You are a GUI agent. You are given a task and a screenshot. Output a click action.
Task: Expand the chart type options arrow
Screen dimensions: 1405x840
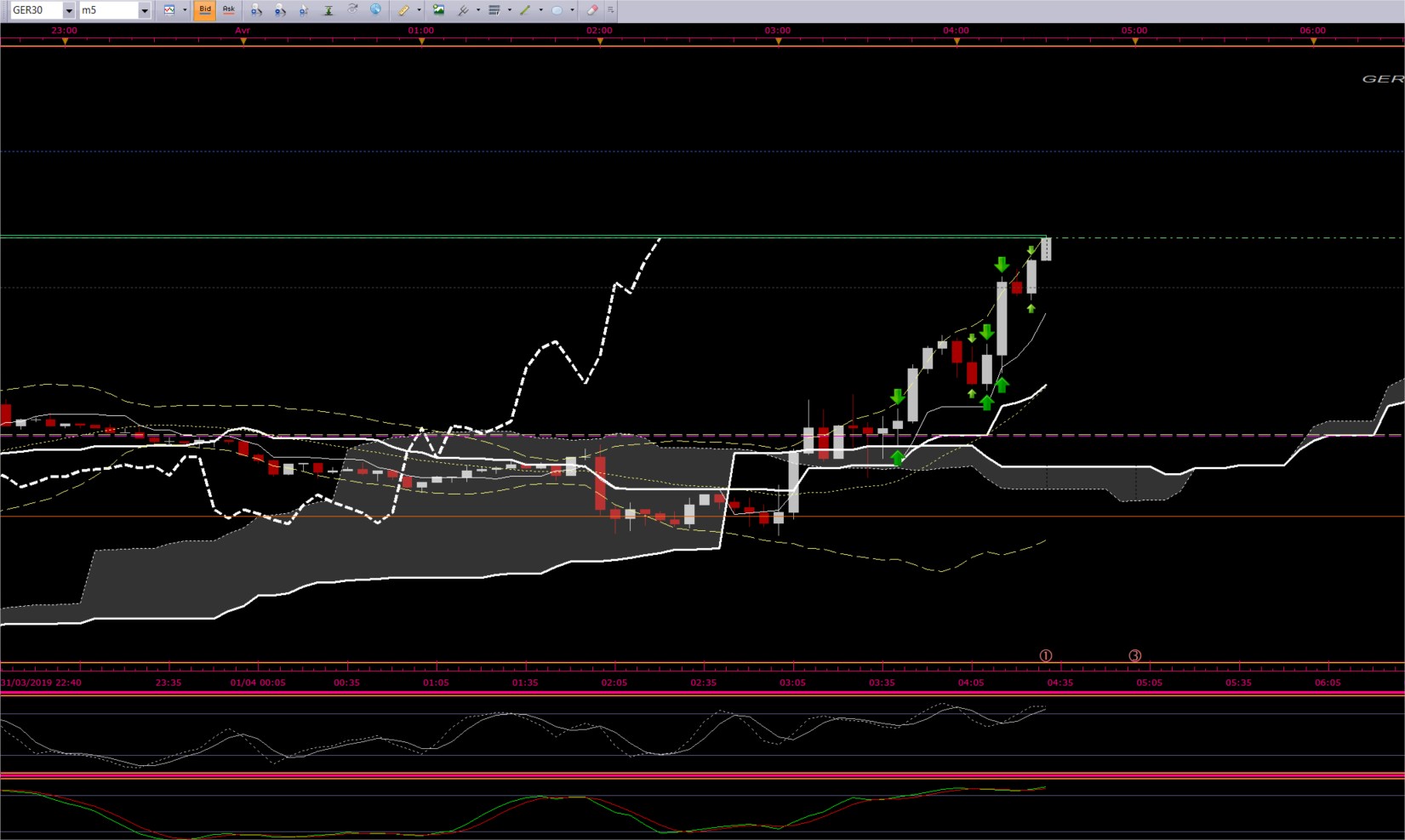click(x=185, y=10)
